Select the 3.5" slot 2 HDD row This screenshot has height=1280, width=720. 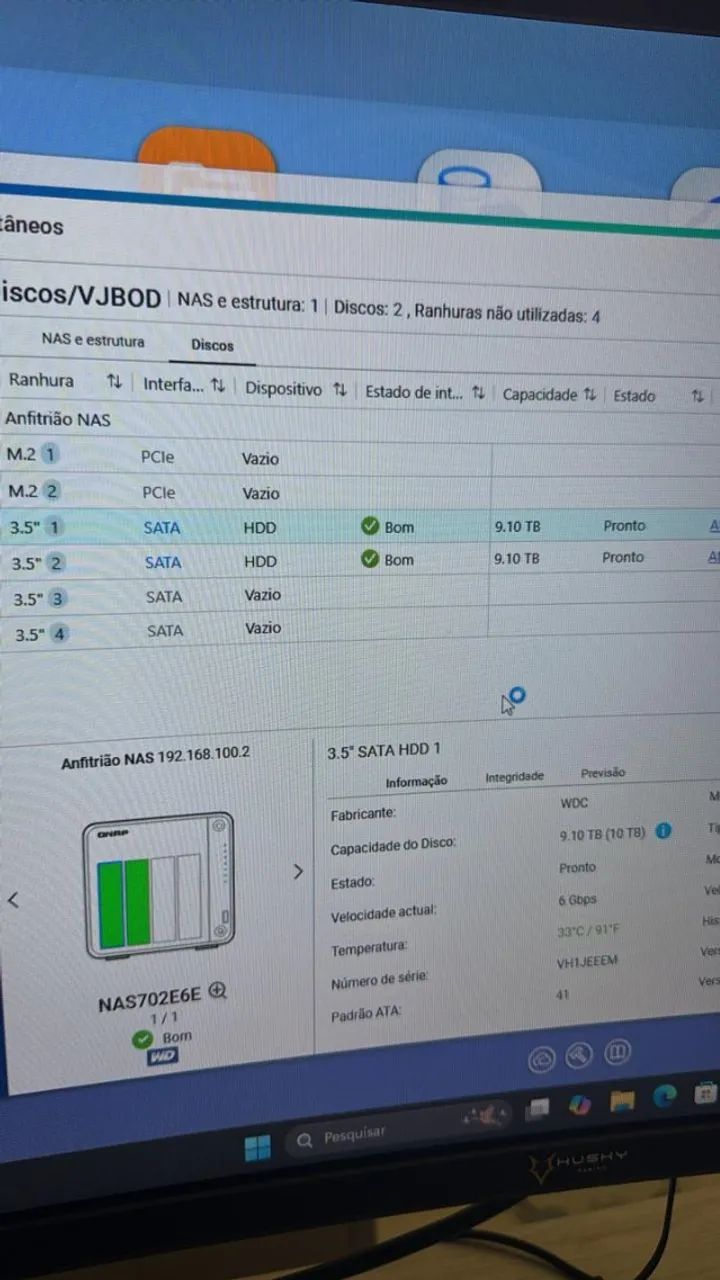tap(360, 560)
